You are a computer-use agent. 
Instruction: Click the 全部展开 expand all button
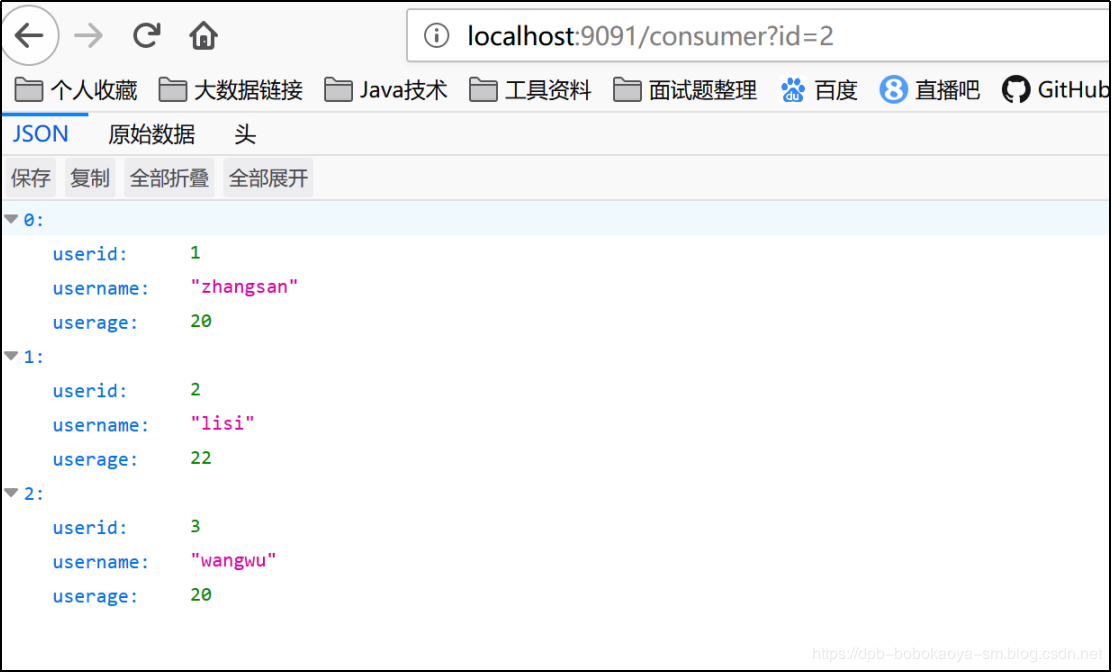point(268,178)
